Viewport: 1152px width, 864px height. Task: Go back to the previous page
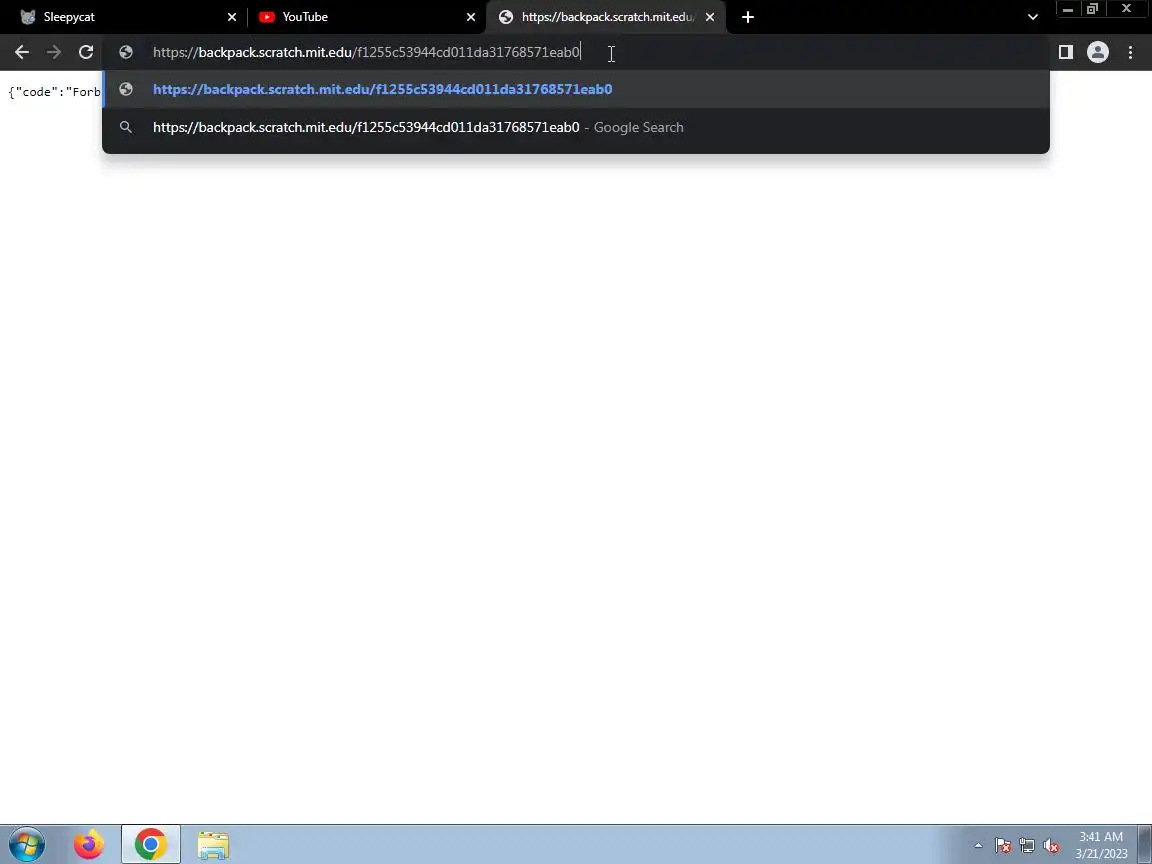(22, 52)
